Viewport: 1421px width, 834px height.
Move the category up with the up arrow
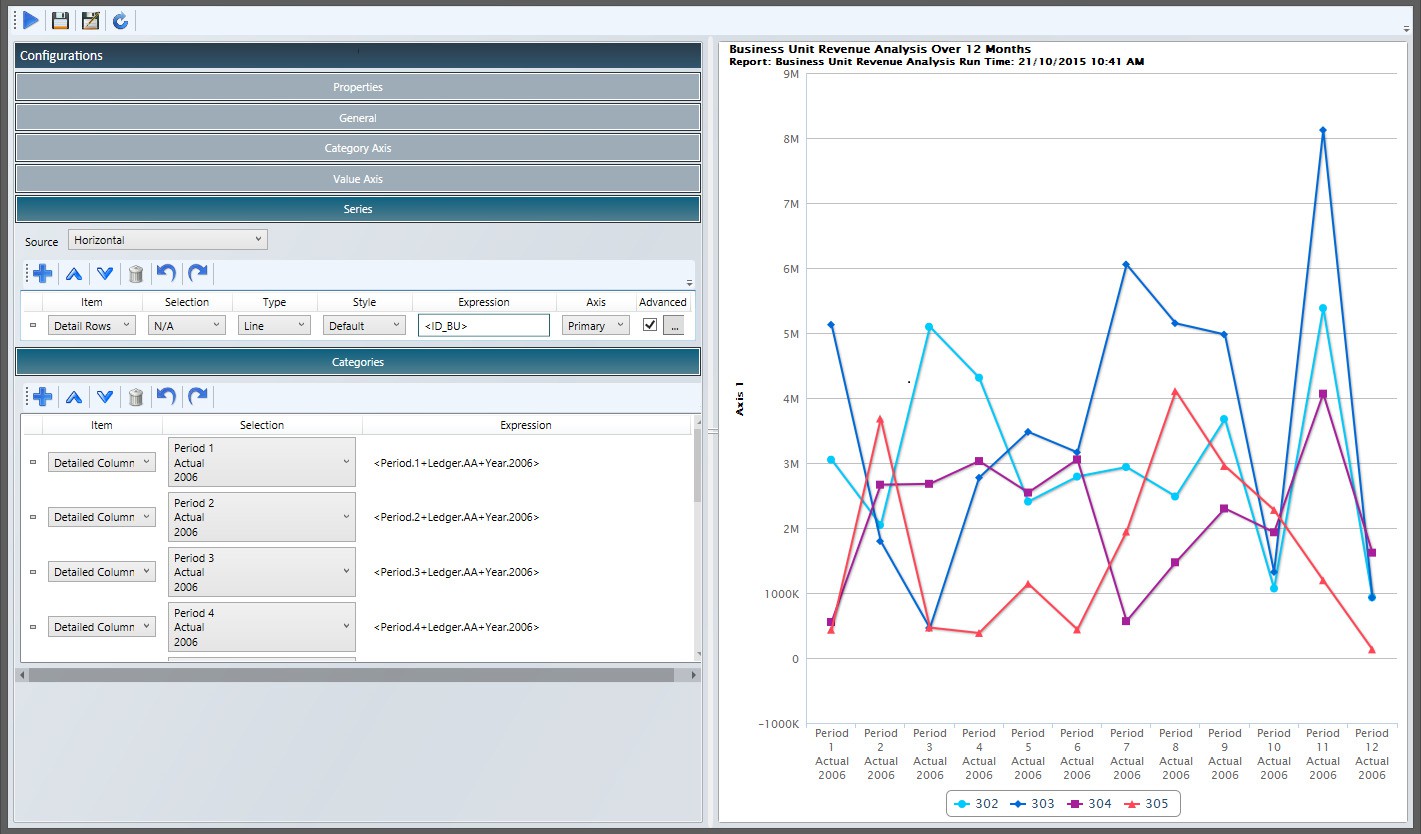coord(73,397)
